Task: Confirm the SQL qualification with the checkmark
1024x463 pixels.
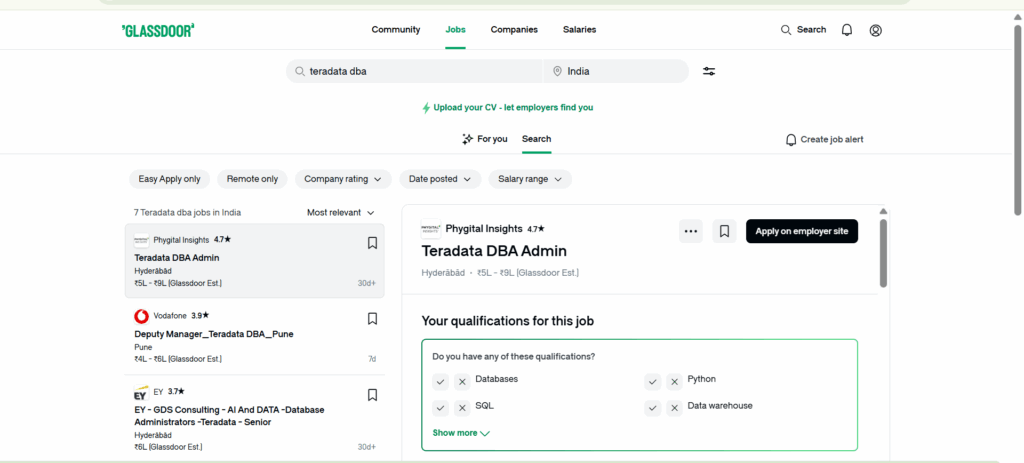Action: coord(441,408)
